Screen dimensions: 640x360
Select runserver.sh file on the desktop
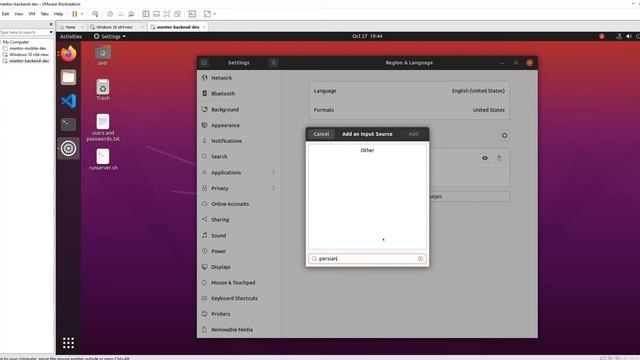103,159
